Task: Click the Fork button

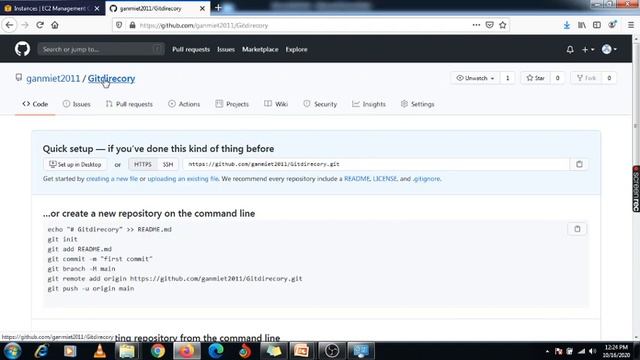Action: [x=586, y=78]
